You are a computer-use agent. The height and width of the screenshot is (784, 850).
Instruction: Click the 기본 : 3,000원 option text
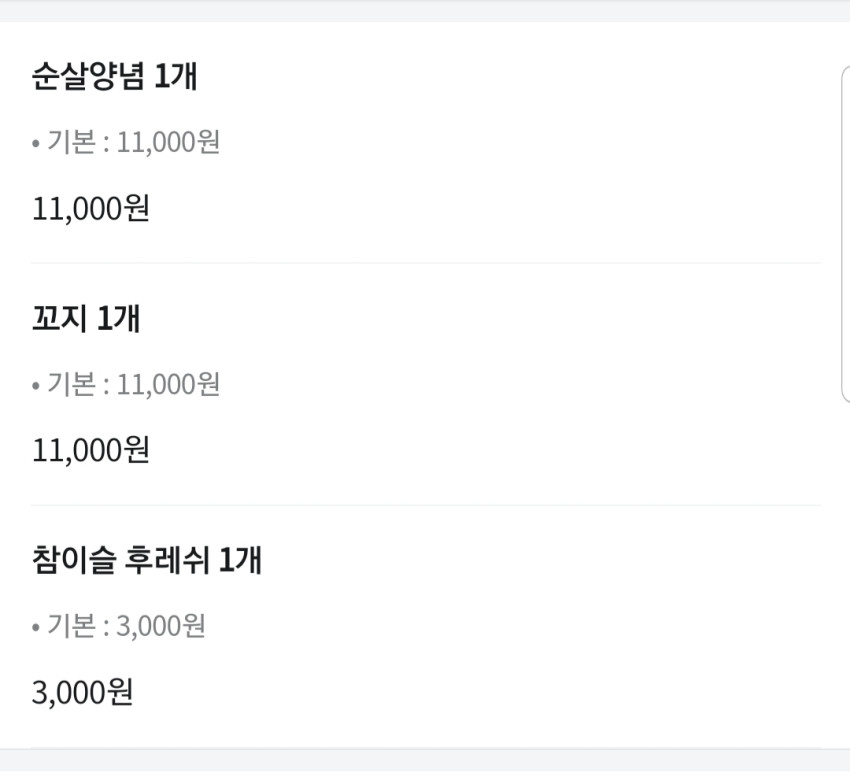pos(126,626)
